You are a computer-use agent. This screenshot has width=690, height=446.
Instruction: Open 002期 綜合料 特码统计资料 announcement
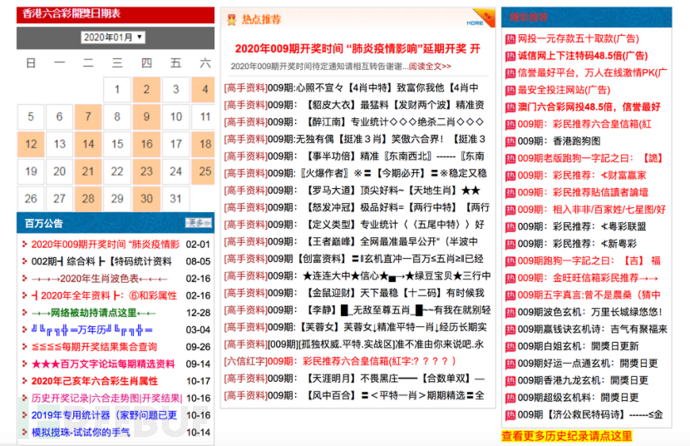101,262
